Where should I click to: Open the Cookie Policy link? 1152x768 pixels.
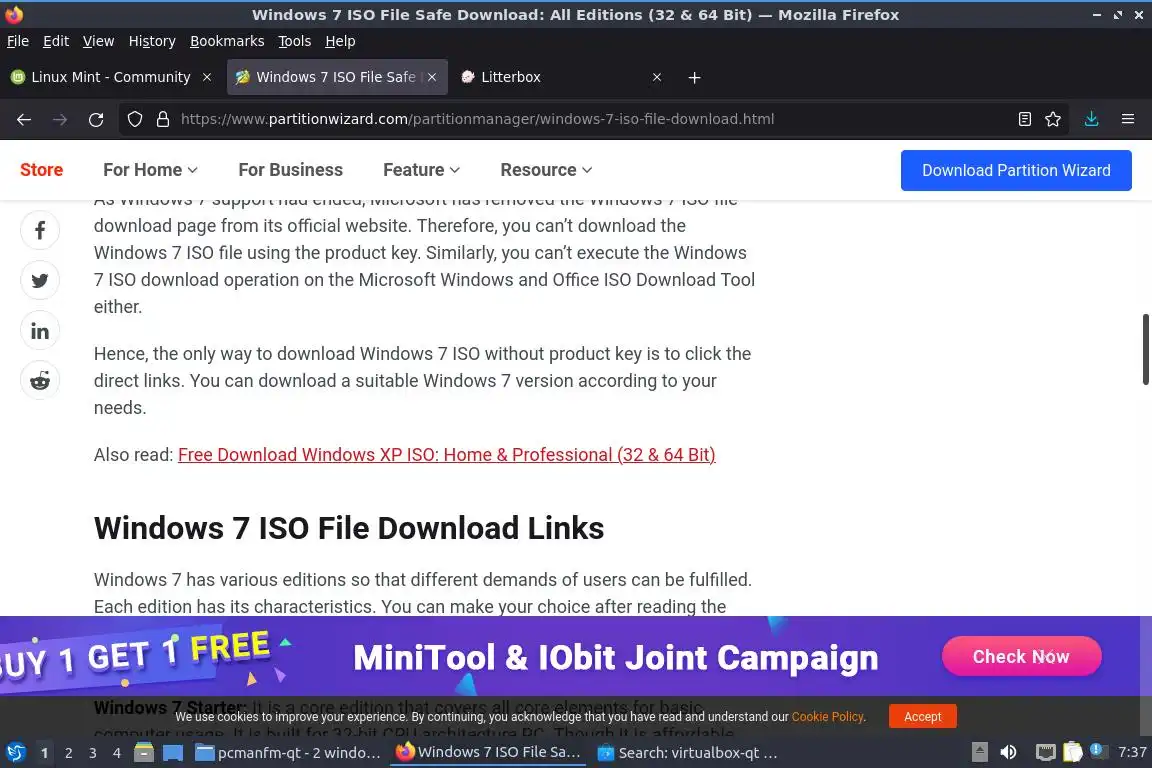pyautogui.click(x=827, y=717)
